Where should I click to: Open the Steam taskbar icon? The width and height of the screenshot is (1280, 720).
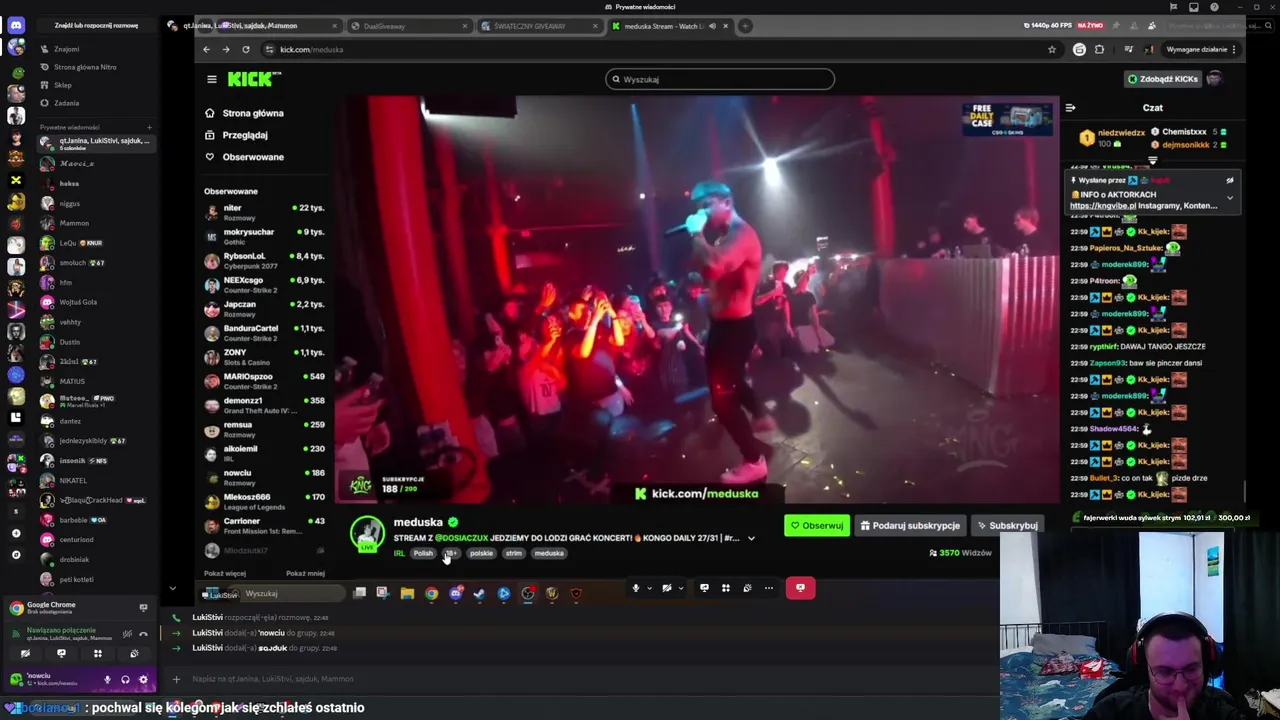479,593
